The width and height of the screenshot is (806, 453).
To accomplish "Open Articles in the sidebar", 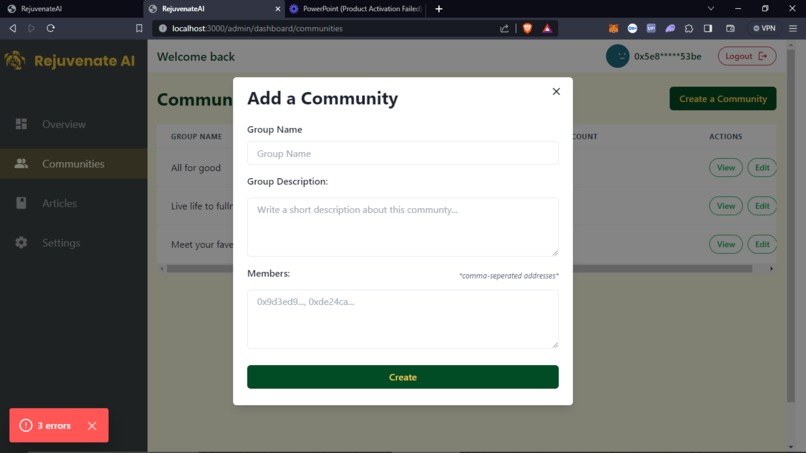I will click(74, 203).
